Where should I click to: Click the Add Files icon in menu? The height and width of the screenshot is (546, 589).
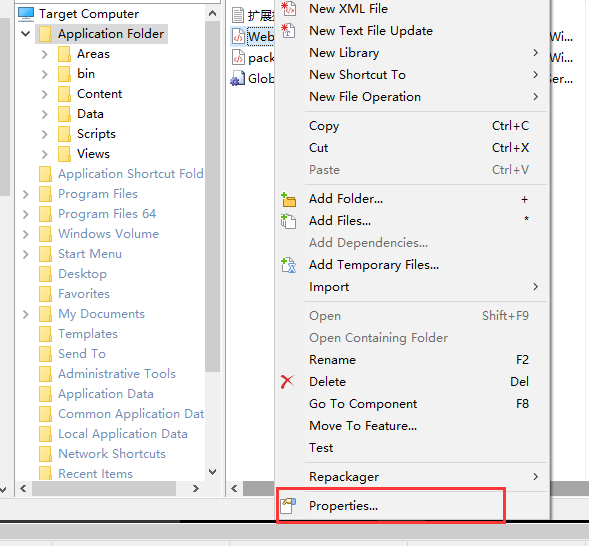point(288,221)
